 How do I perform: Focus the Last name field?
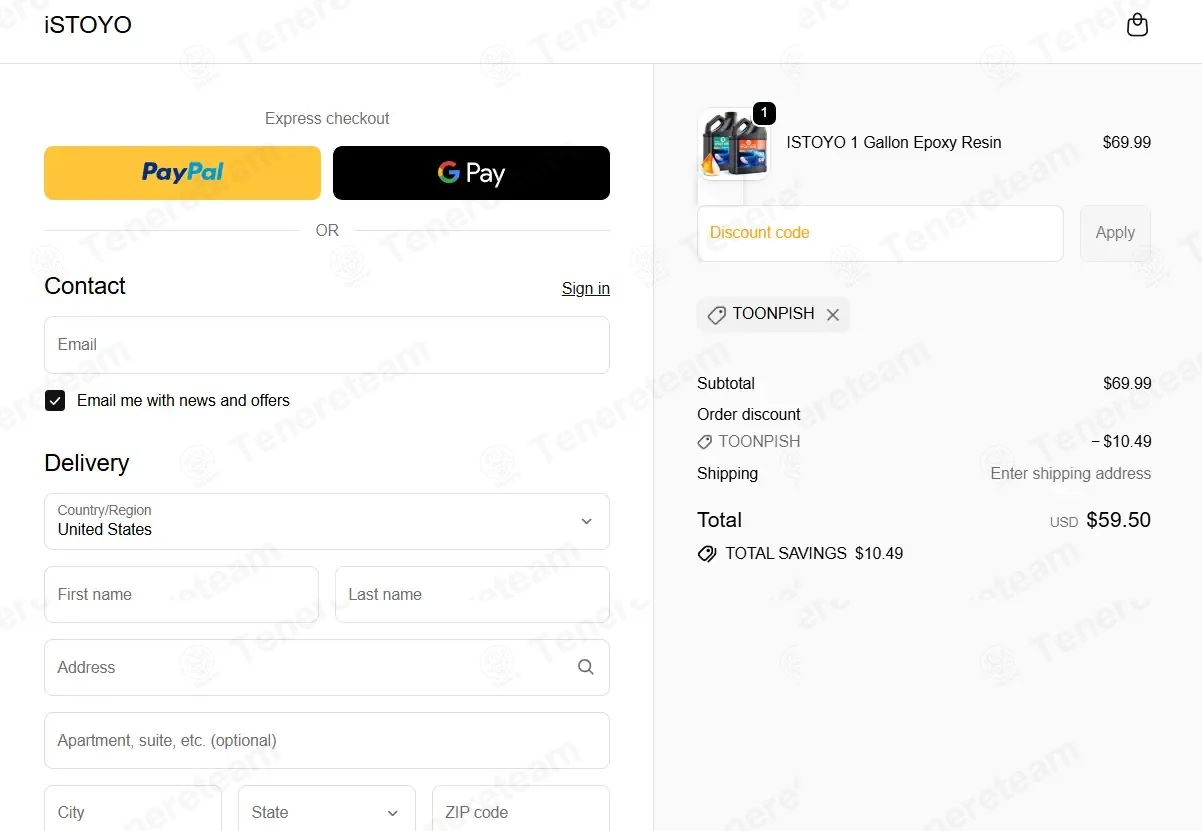[472, 594]
